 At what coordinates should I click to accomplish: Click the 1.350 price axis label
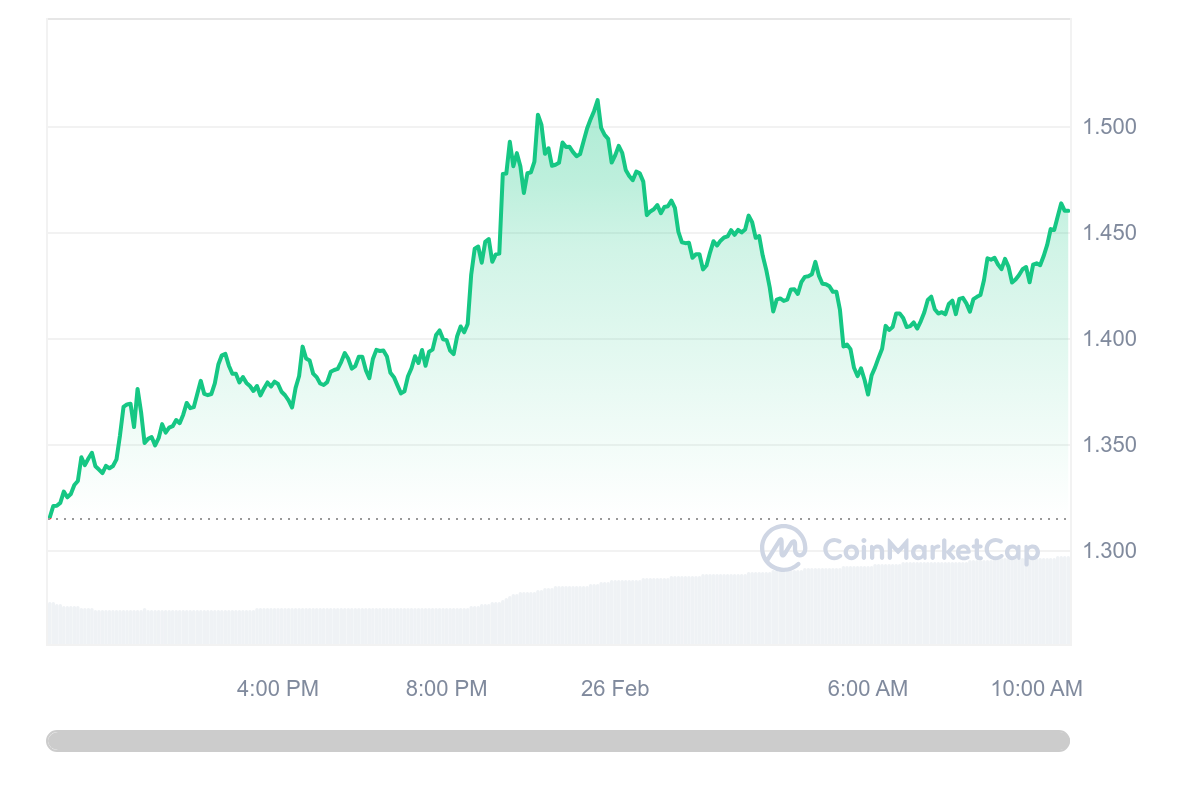[x=1110, y=445]
